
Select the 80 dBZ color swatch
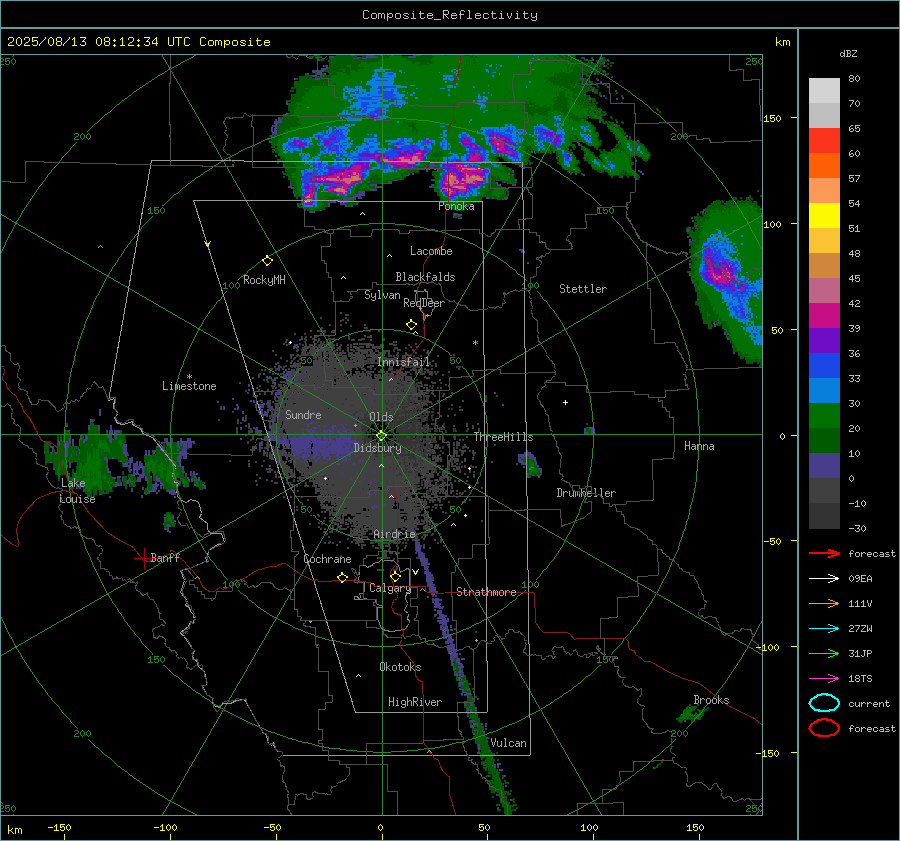pyautogui.click(x=824, y=90)
